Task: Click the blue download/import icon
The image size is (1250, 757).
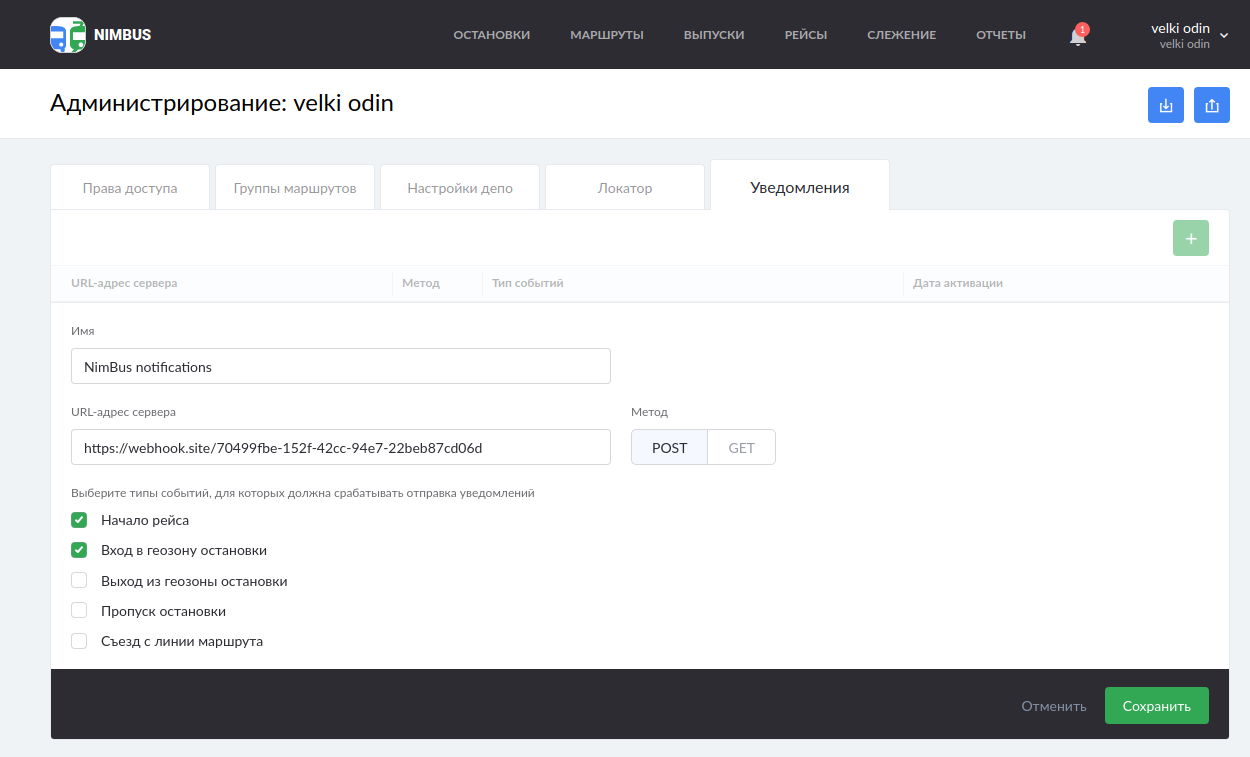Action: (1165, 104)
